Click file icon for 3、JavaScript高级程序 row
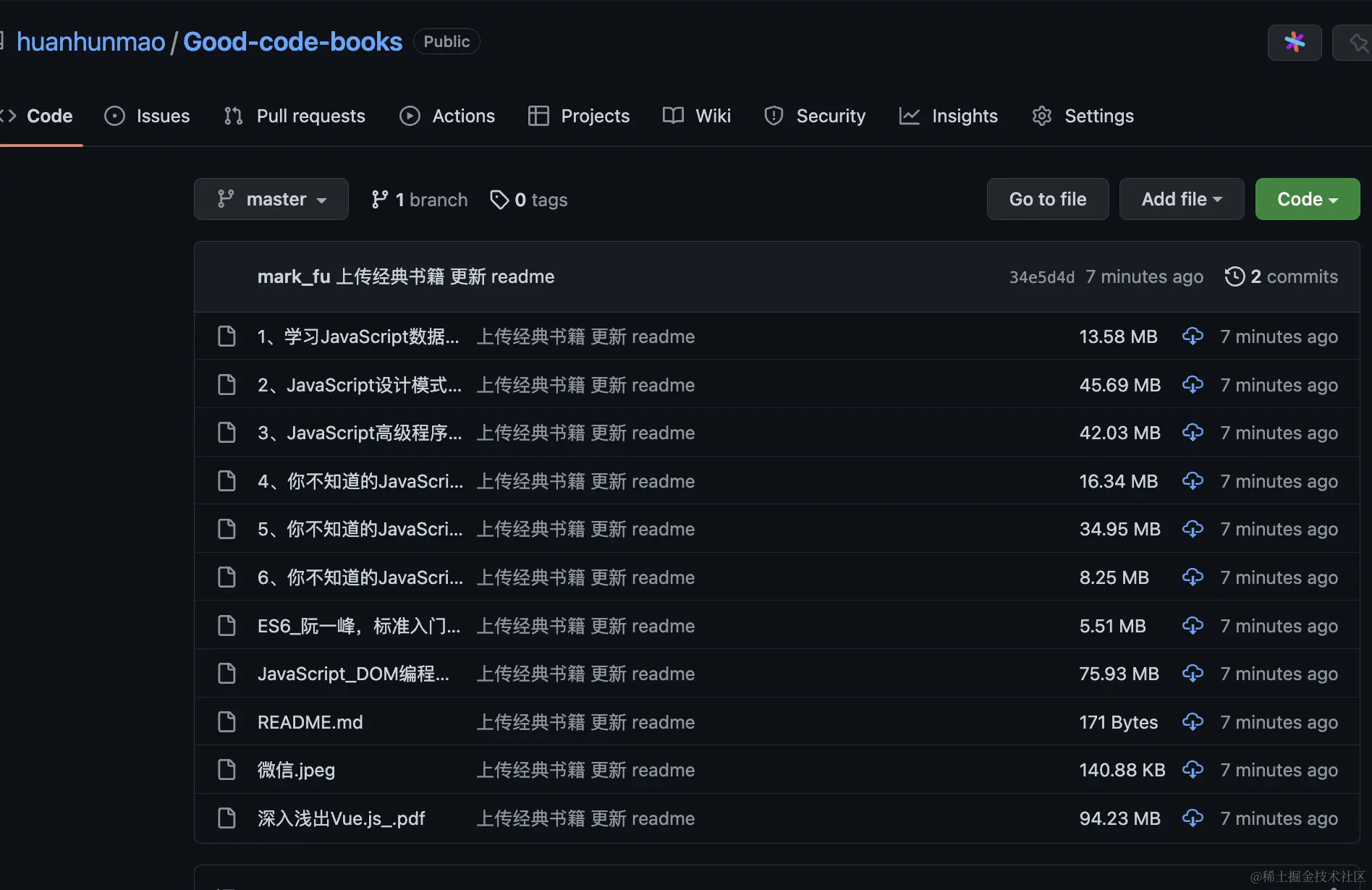 tap(226, 433)
